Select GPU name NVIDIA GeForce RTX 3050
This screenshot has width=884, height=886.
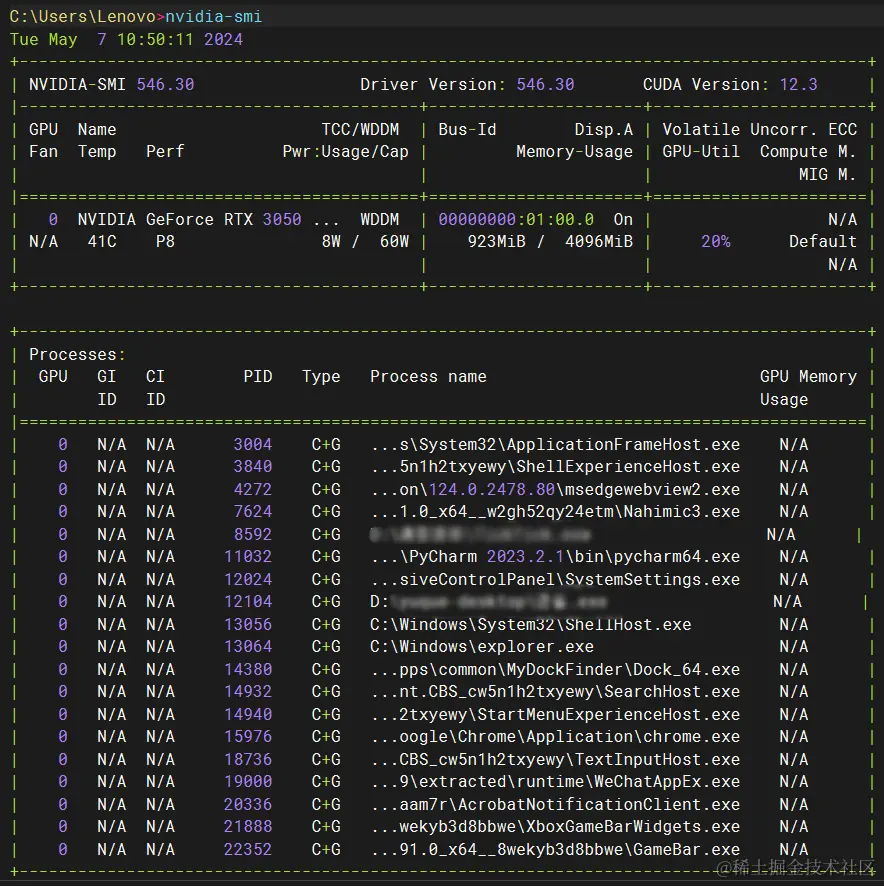[189, 219]
